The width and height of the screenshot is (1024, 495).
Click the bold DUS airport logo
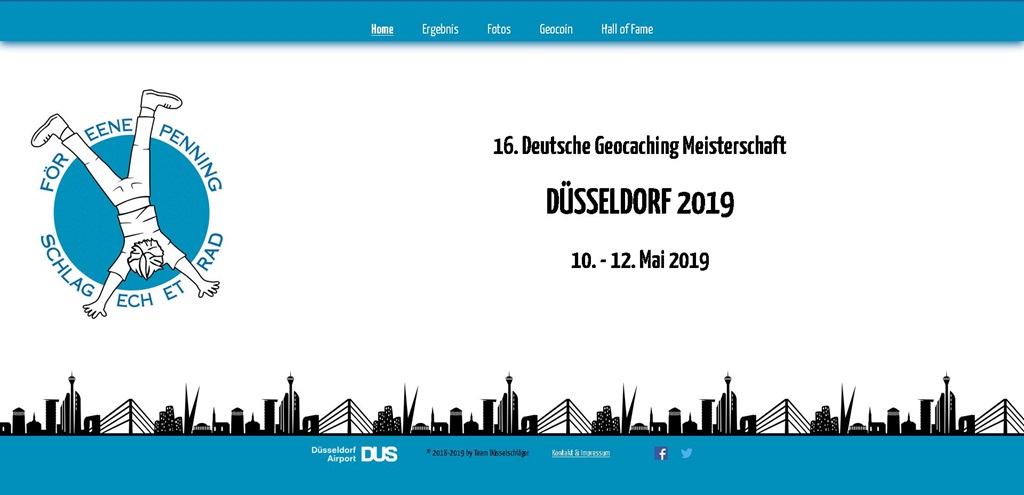(379, 454)
